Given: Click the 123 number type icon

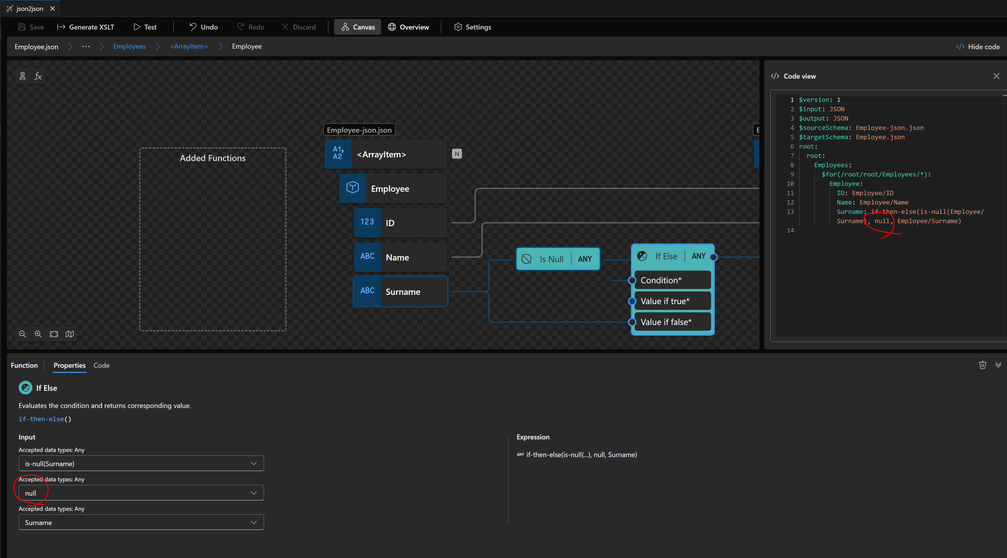Looking at the screenshot, I should coord(367,222).
